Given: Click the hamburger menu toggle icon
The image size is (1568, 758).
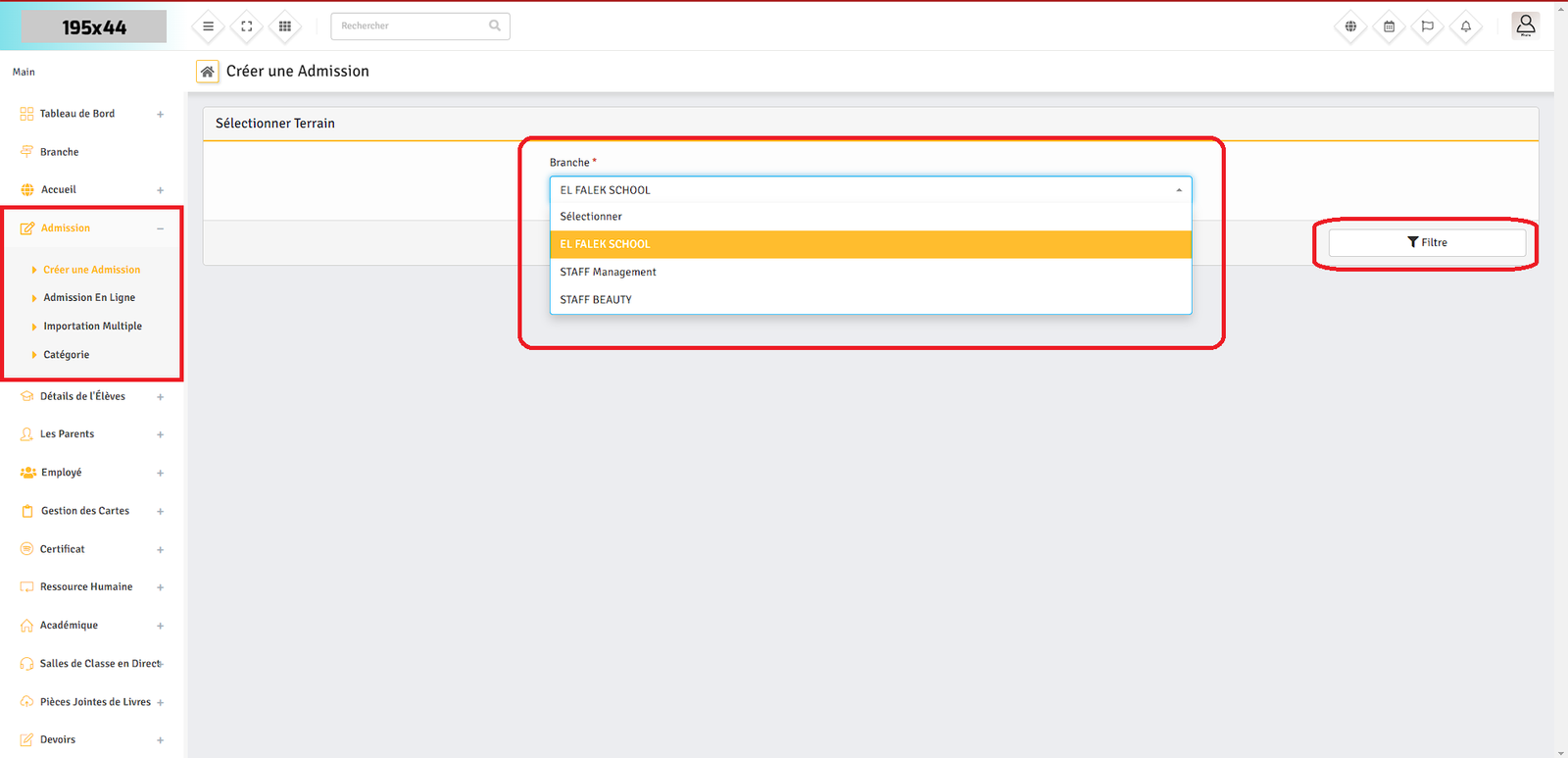Looking at the screenshot, I should (208, 26).
